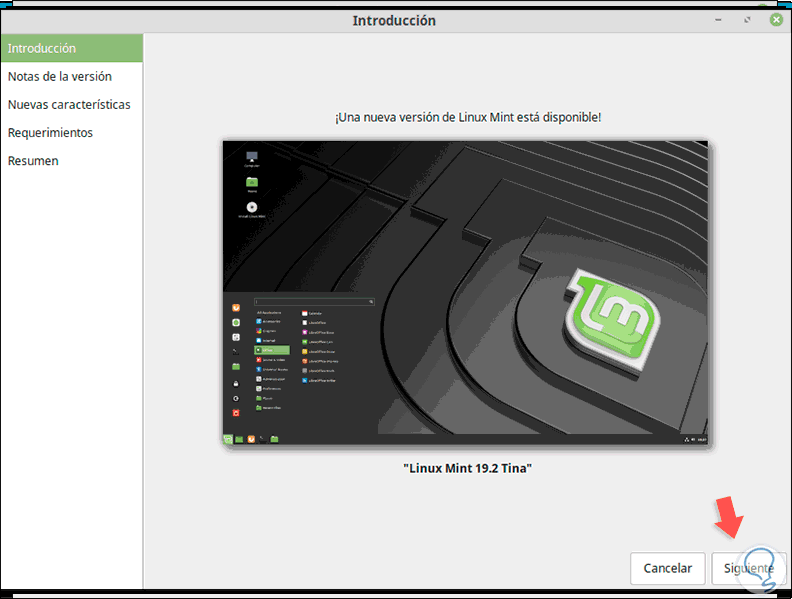Open the Requerimientos section

[x=72, y=133]
